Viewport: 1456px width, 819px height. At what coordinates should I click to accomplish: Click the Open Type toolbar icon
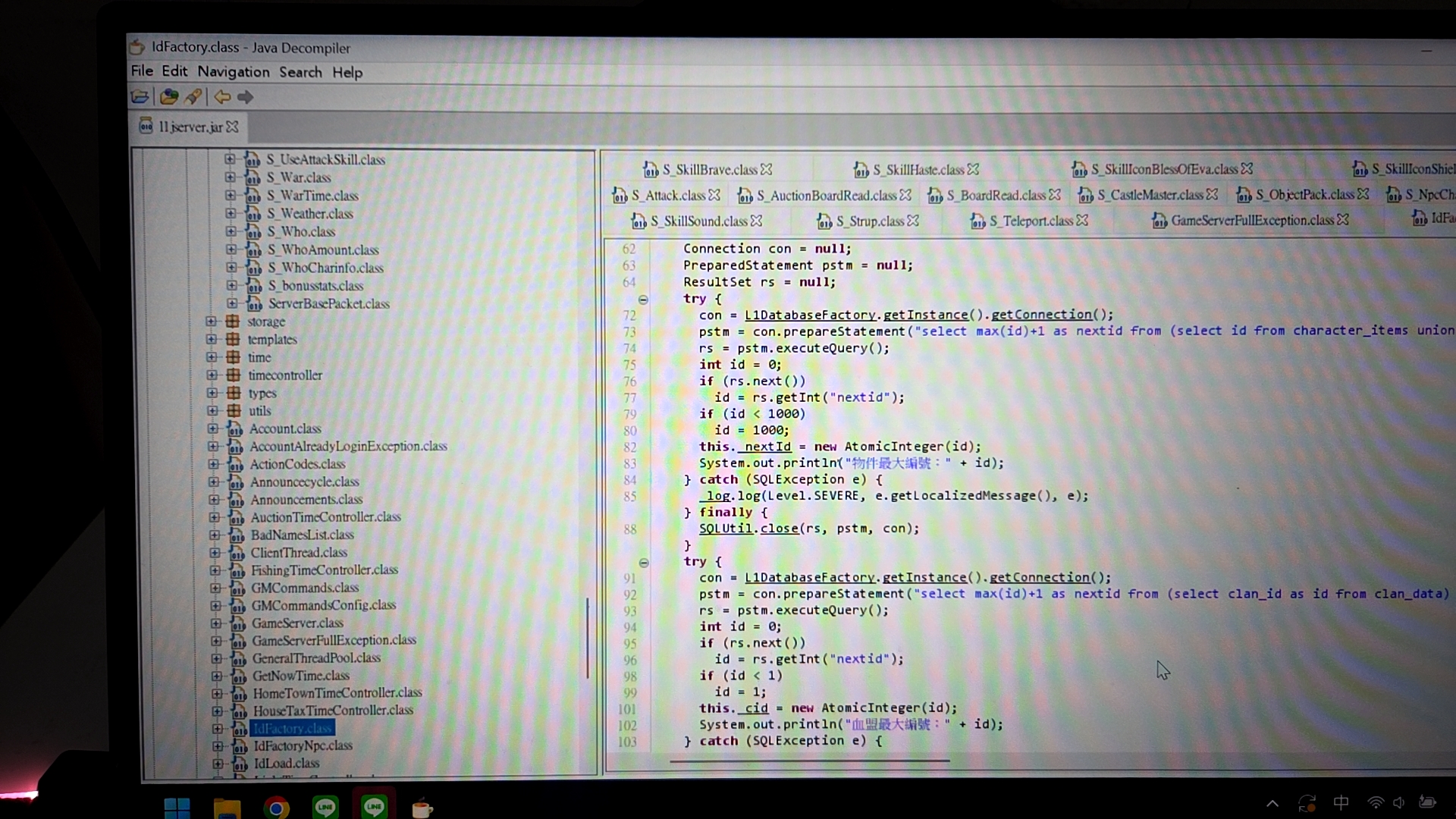pos(168,97)
